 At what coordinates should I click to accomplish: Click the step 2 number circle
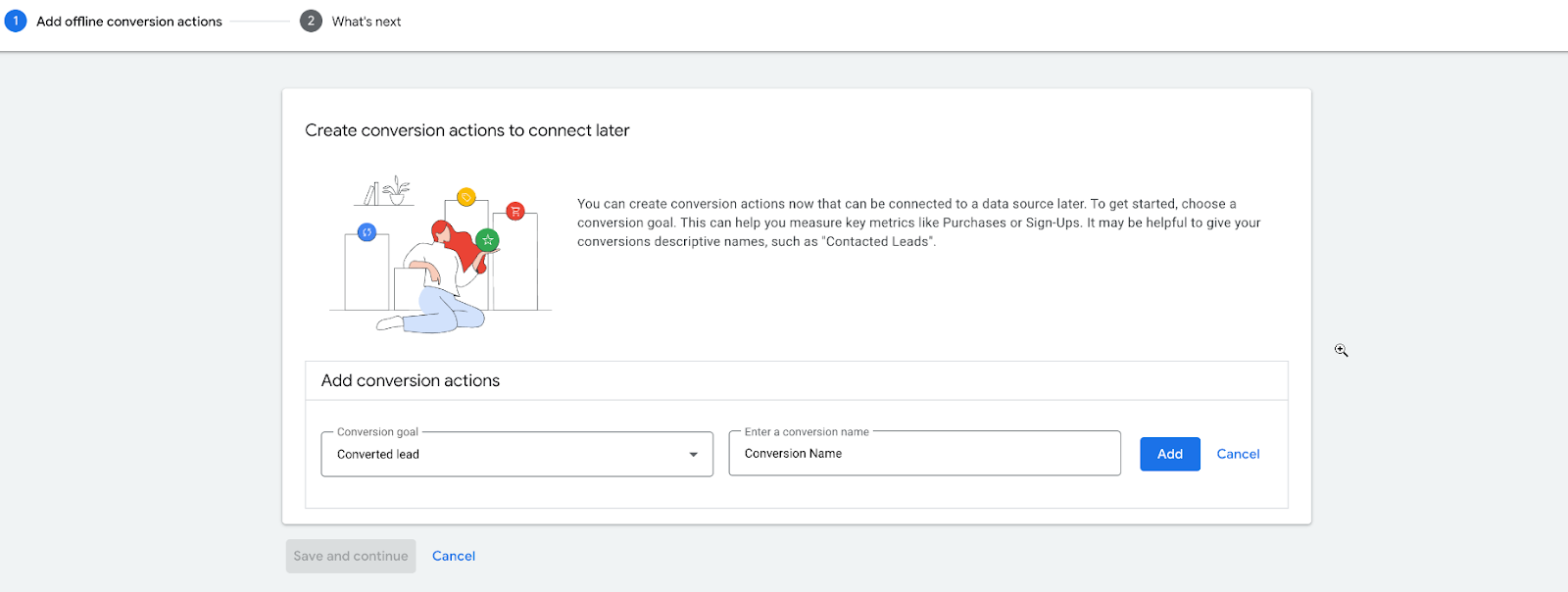(311, 21)
